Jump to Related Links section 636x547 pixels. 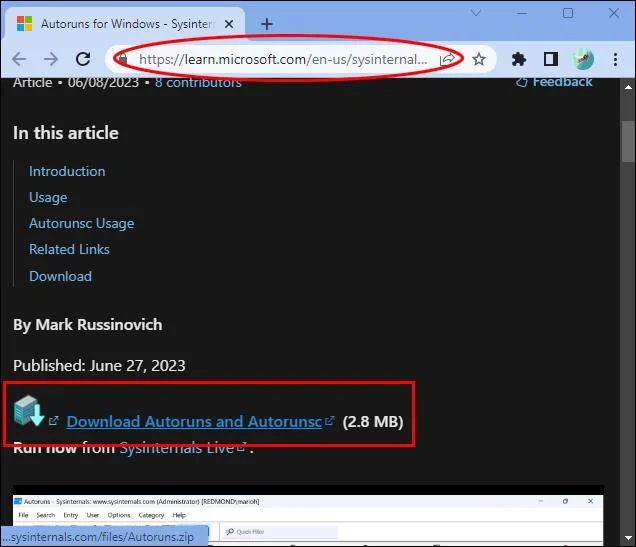click(x=69, y=249)
